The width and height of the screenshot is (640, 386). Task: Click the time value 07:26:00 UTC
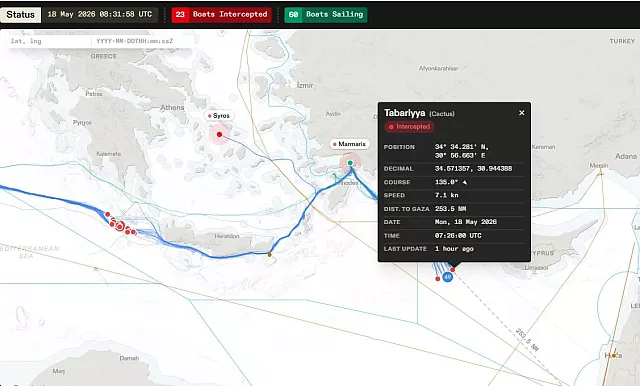click(x=458, y=236)
